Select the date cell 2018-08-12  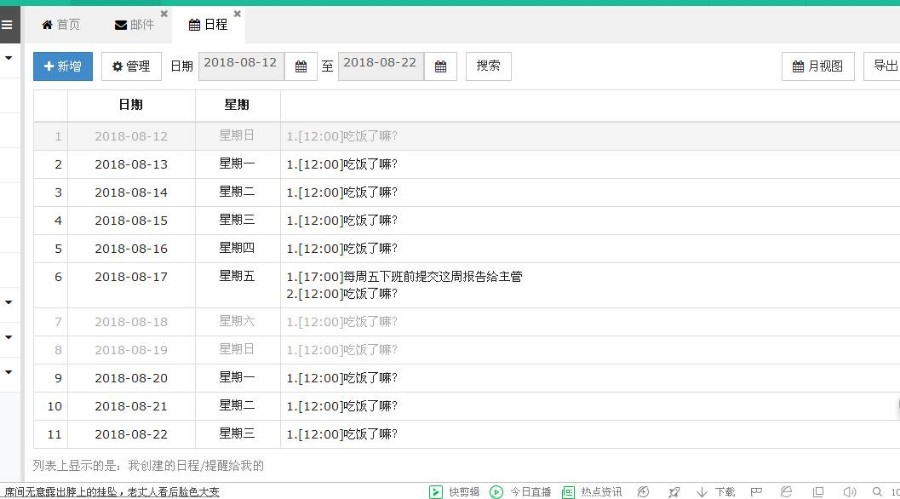coord(131,137)
